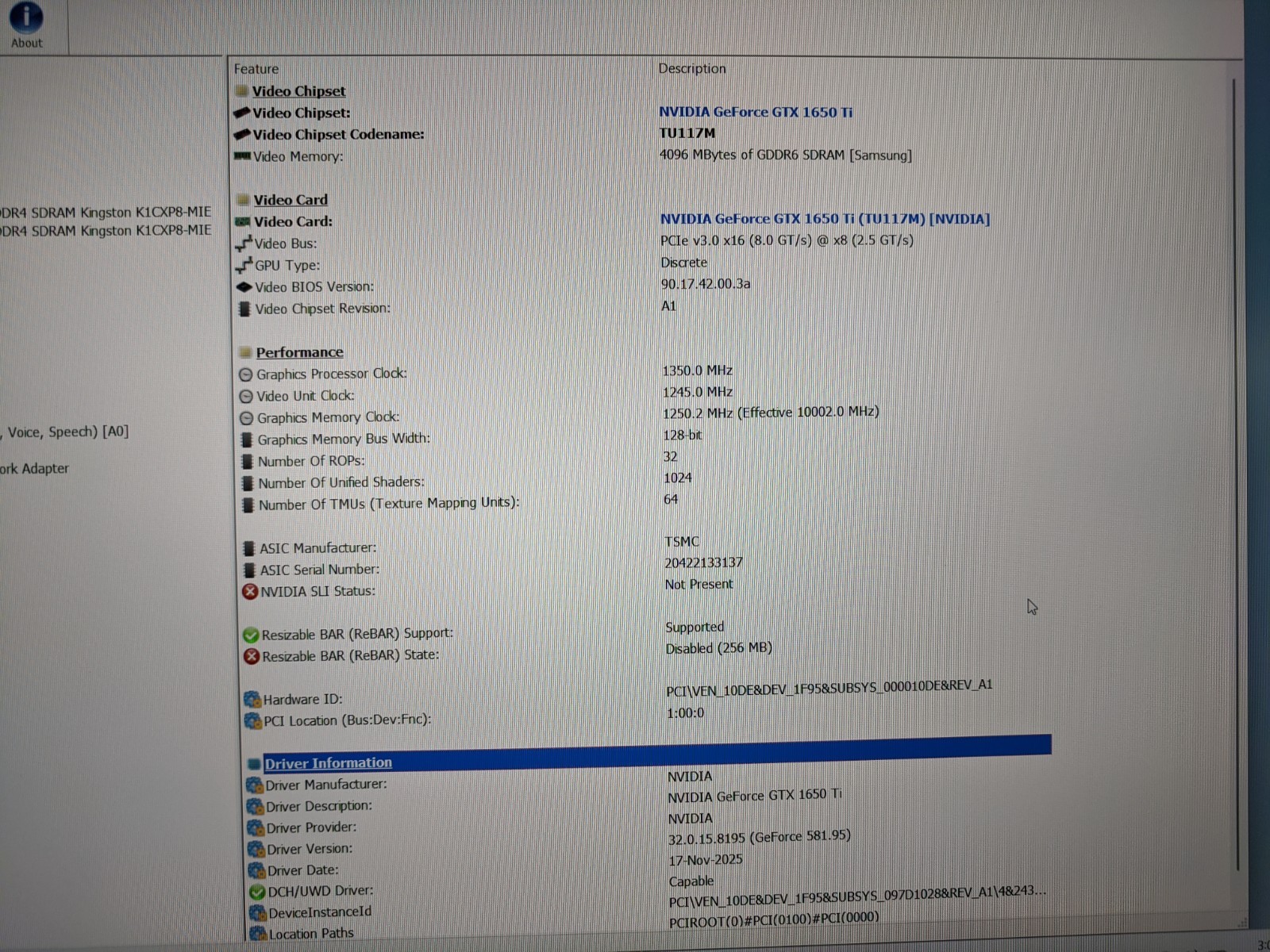1270x952 pixels.
Task: Click the red NVIDIA SLI Status icon
Action: 250,592
